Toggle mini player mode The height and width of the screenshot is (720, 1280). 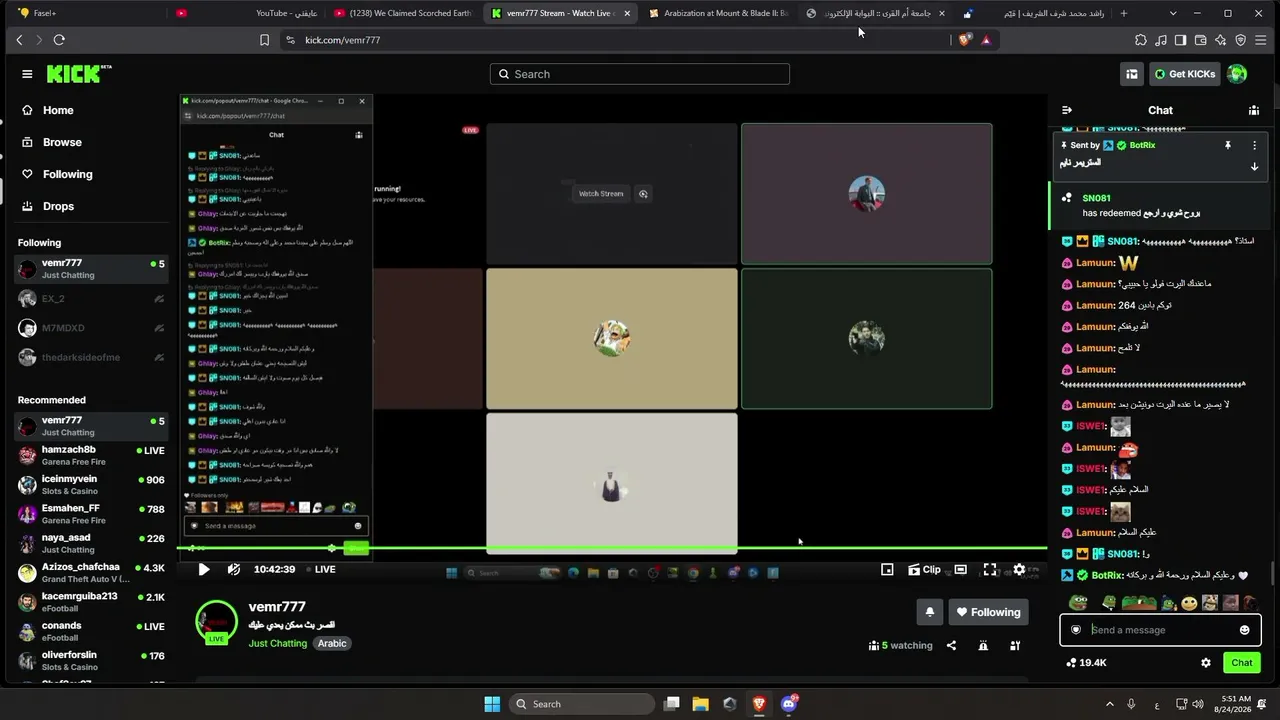tap(887, 569)
